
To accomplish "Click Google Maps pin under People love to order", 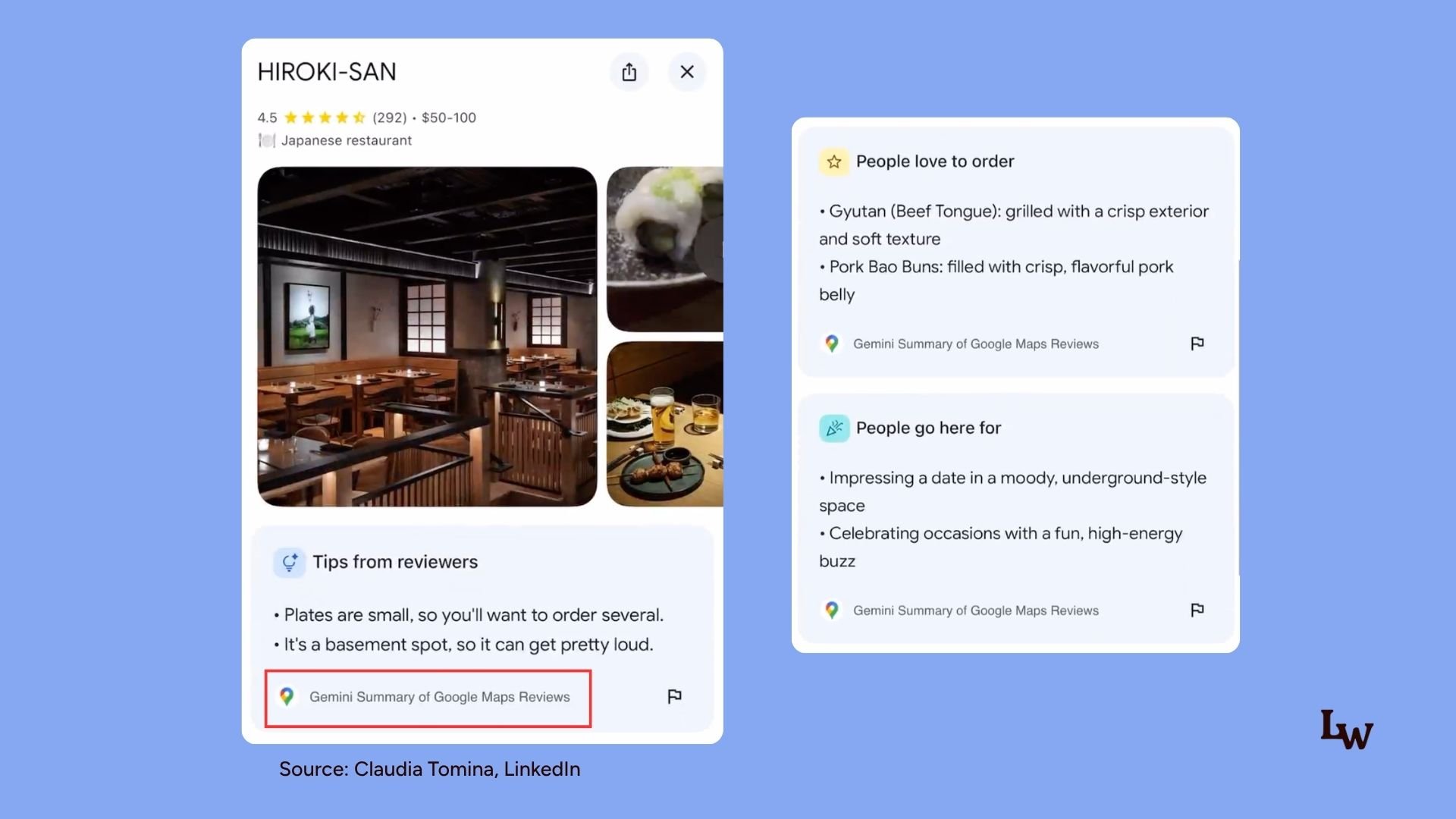I will click(832, 344).
